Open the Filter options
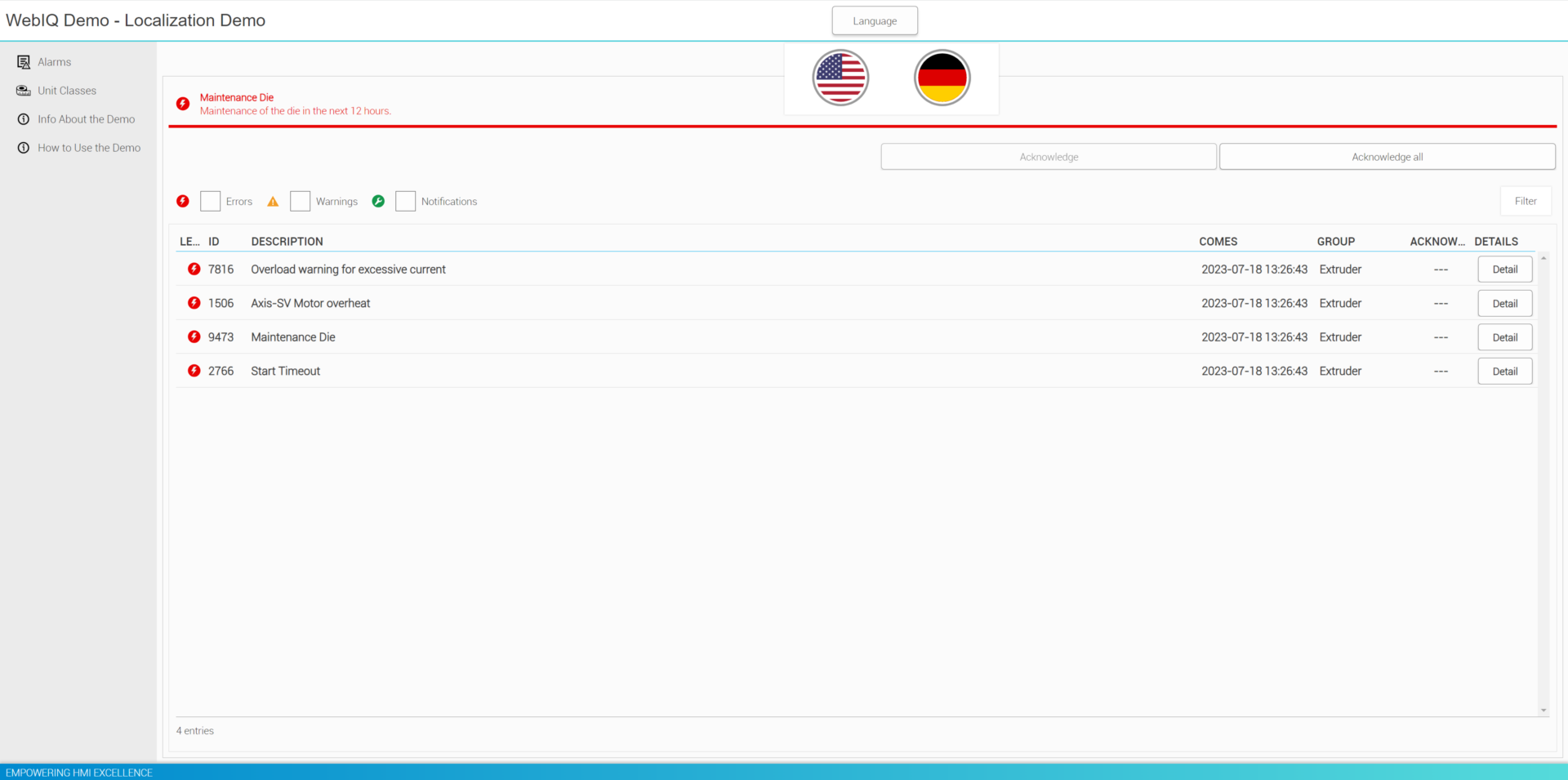 1525,201
